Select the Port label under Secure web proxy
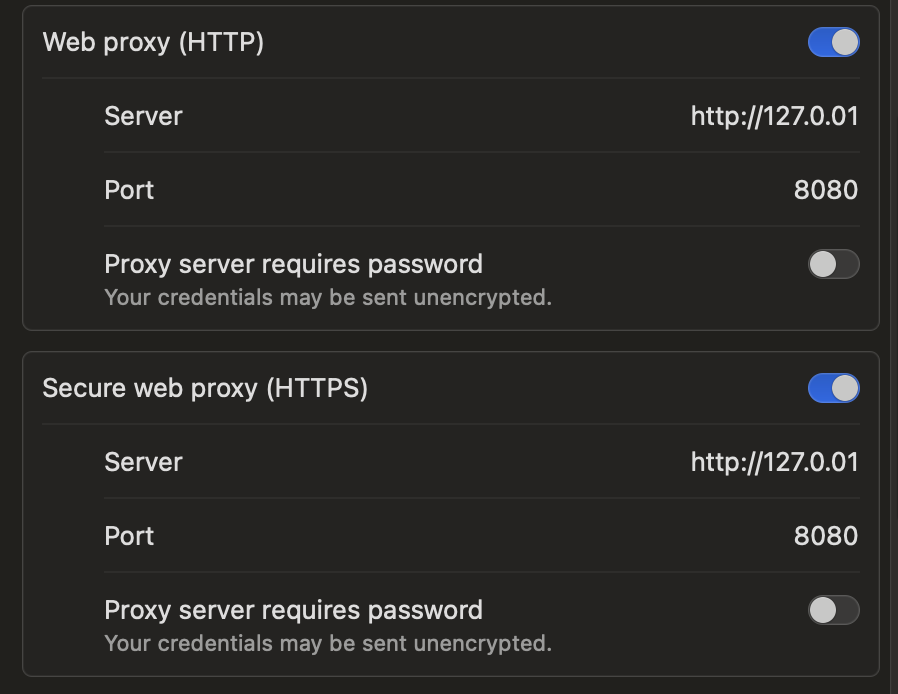Screen dimensions: 898x694 [129, 536]
